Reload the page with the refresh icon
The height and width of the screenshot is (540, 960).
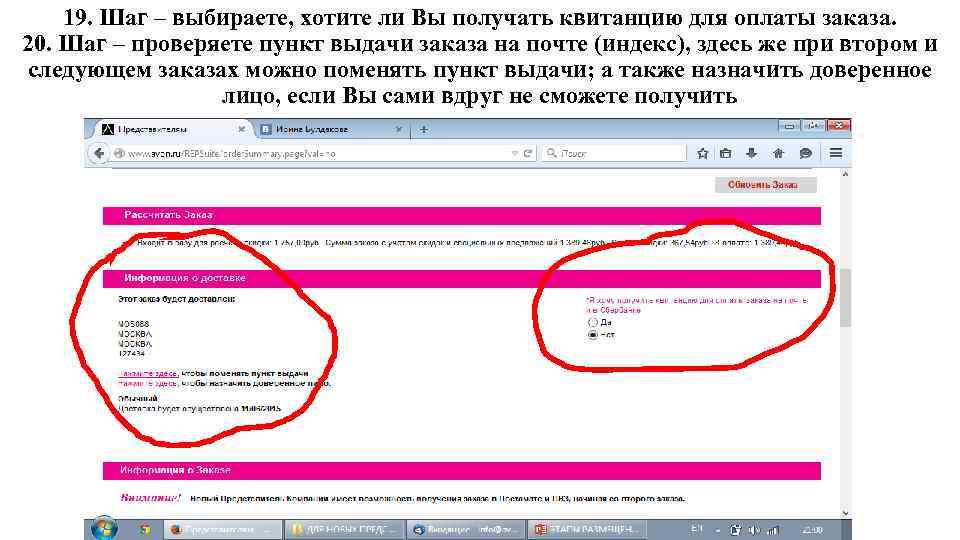(x=527, y=153)
